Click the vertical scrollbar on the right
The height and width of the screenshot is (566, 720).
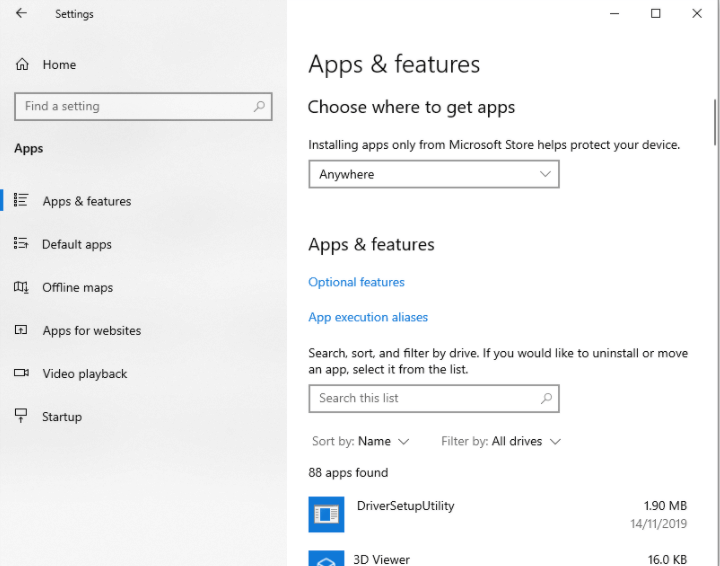click(x=715, y=123)
